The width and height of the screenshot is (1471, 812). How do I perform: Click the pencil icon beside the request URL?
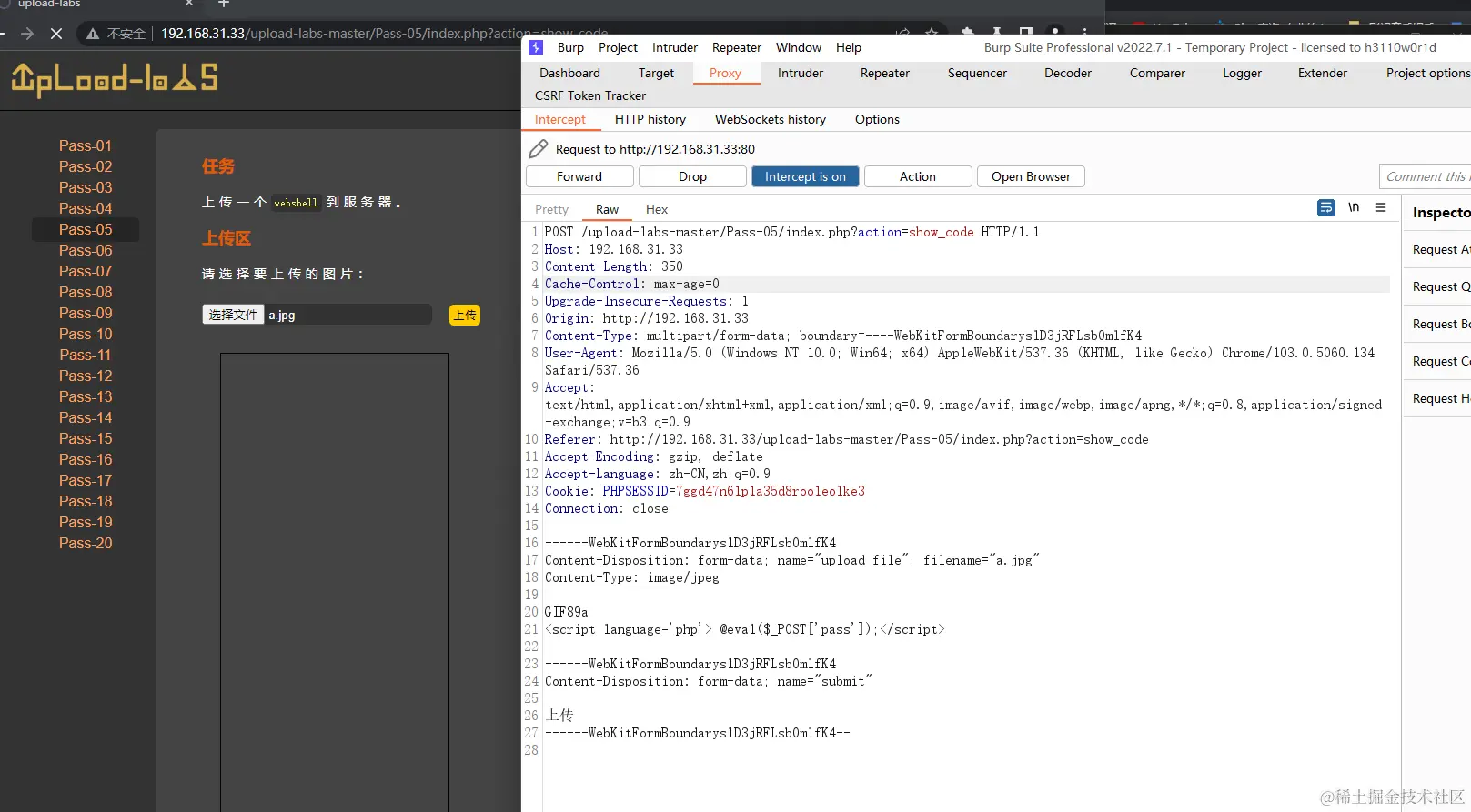[x=539, y=149]
